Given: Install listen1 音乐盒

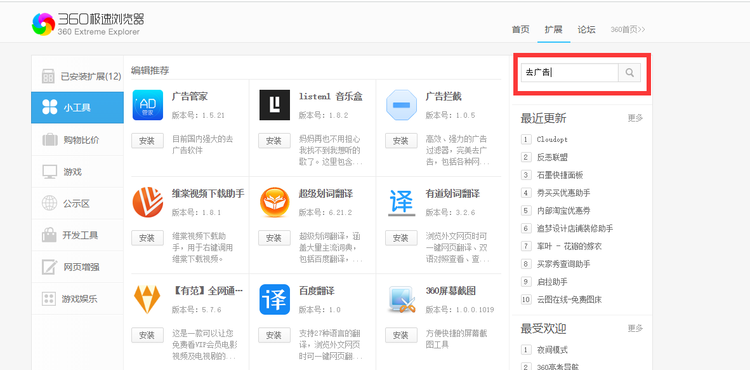Looking at the screenshot, I should (274, 140).
